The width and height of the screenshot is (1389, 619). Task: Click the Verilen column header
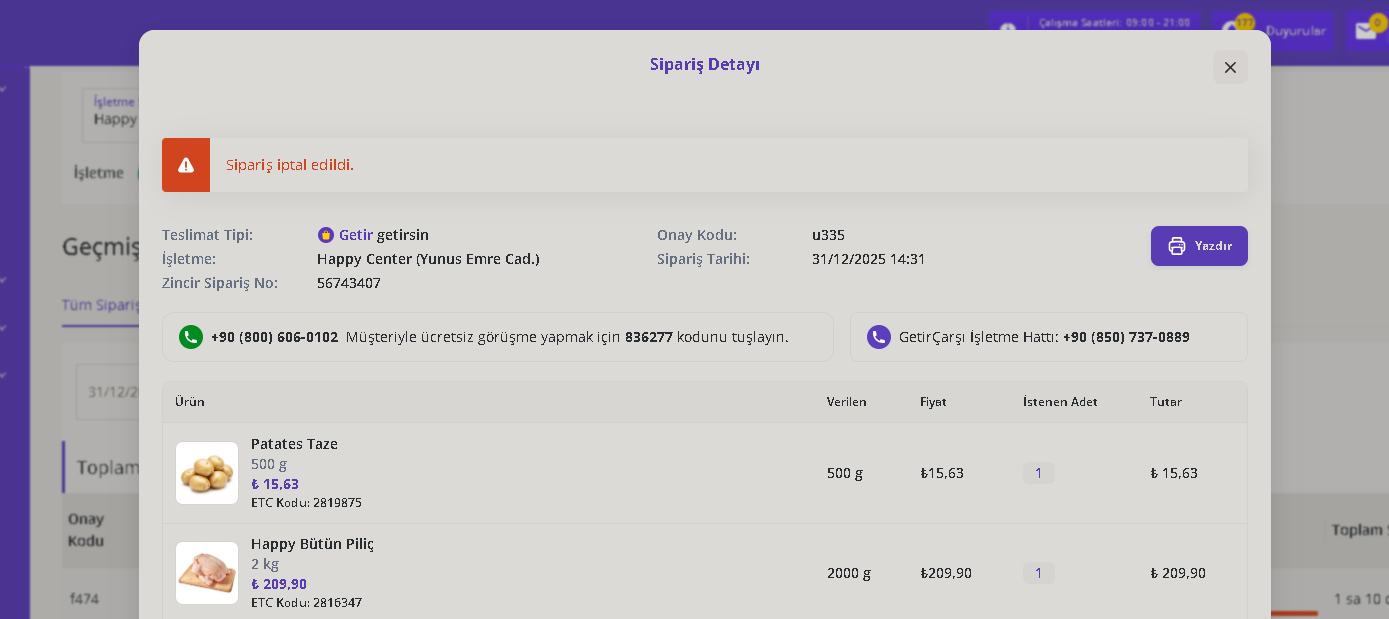pos(847,402)
